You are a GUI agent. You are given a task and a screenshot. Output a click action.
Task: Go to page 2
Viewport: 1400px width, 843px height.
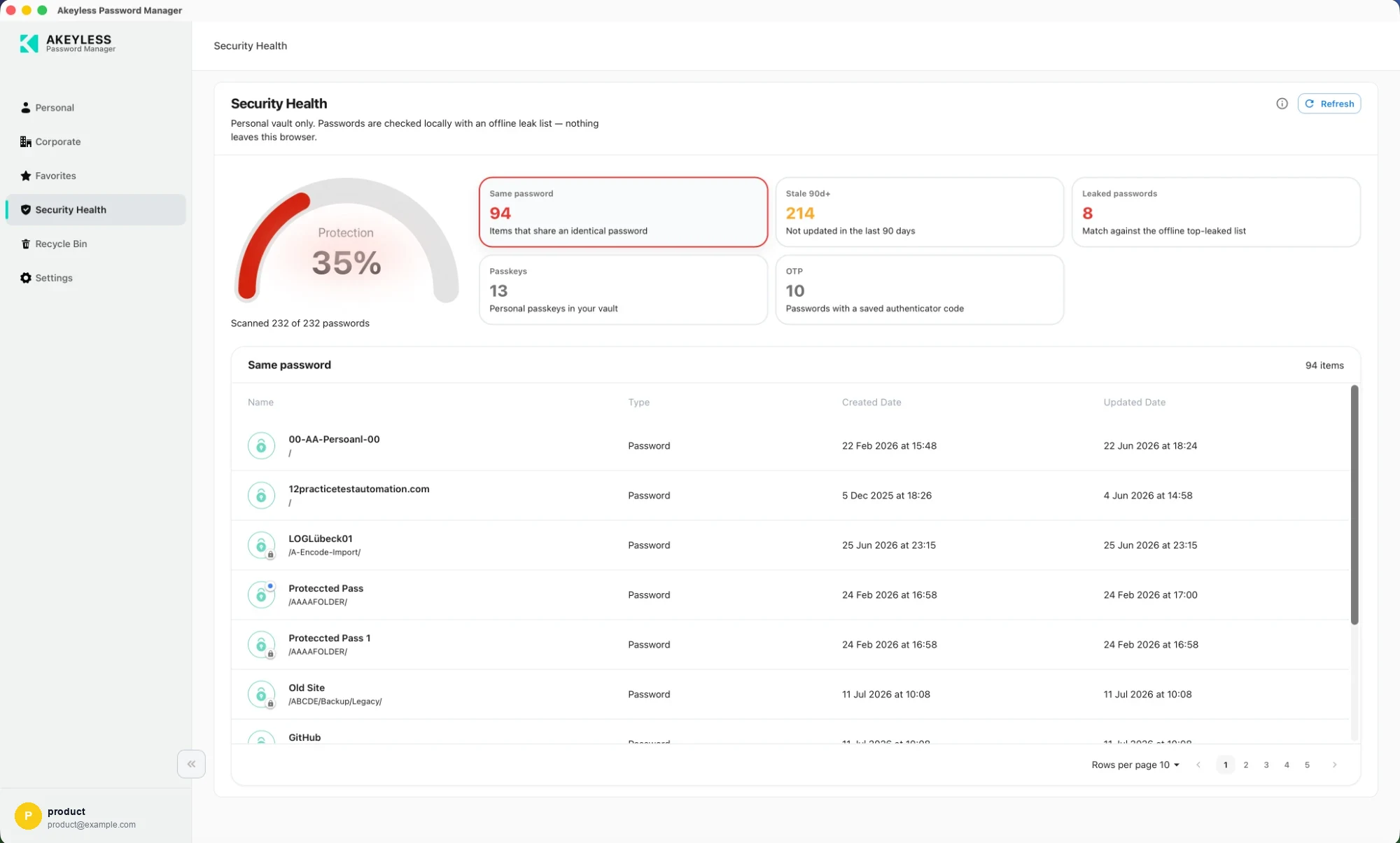pos(1246,765)
